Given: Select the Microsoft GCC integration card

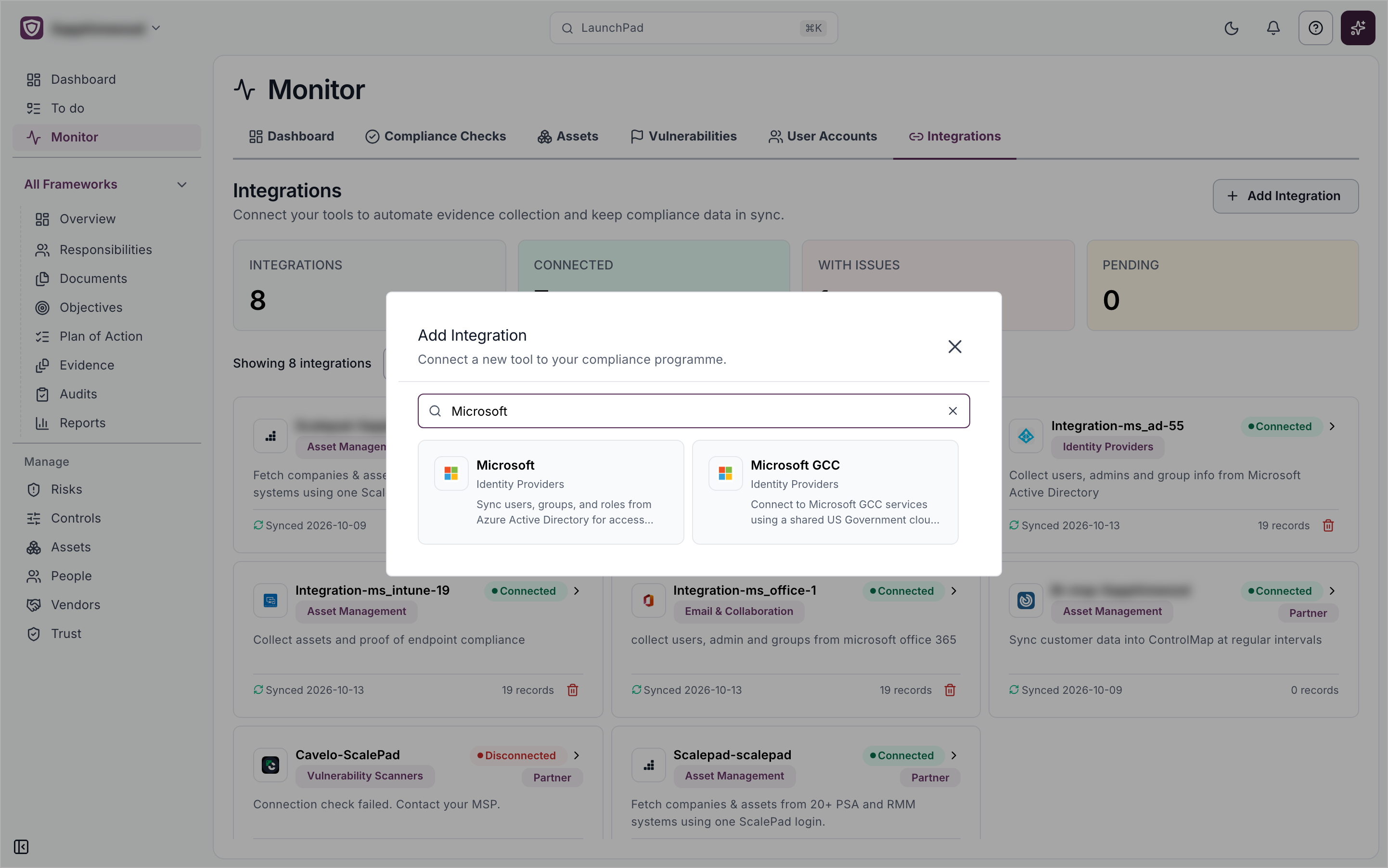Looking at the screenshot, I should point(825,492).
